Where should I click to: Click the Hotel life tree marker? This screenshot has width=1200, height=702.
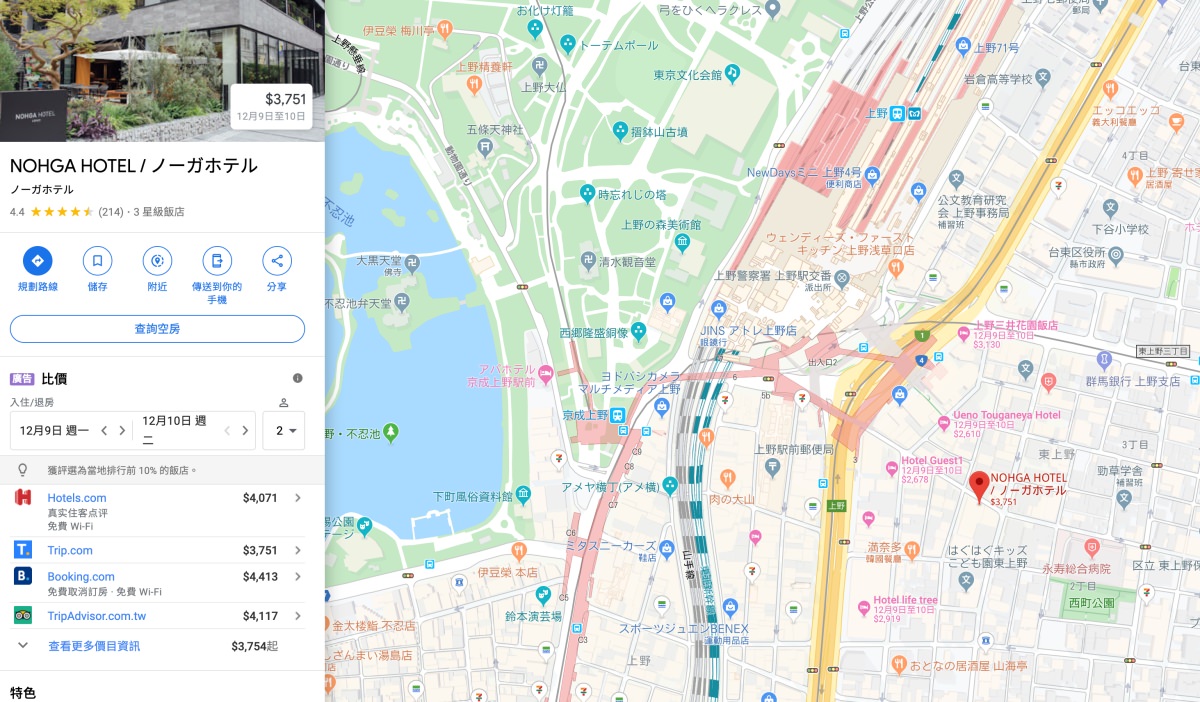pos(862,607)
